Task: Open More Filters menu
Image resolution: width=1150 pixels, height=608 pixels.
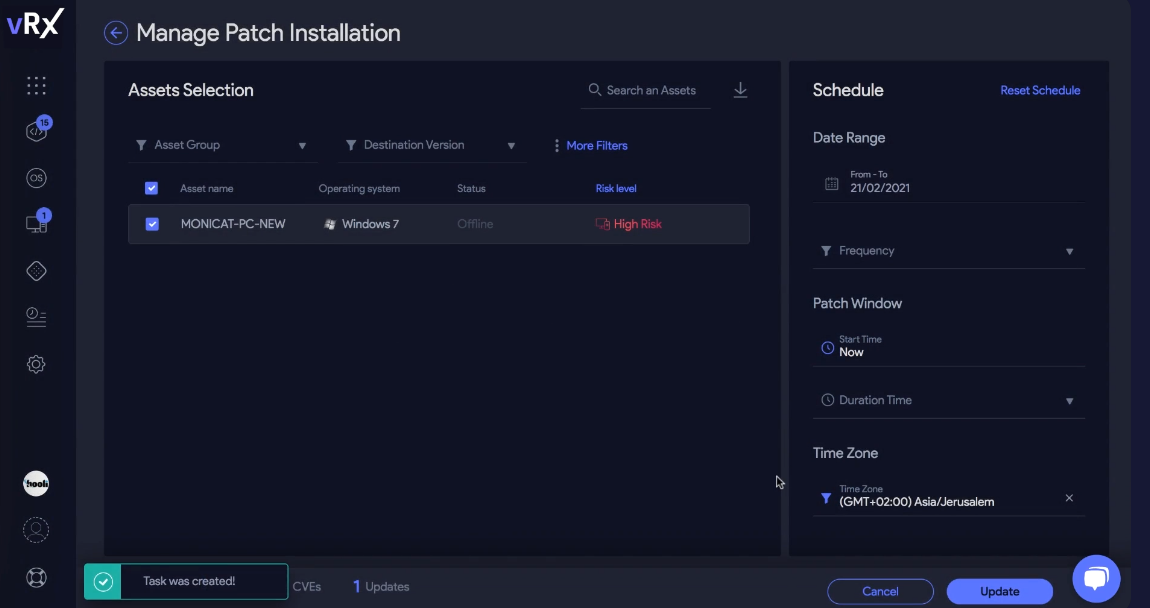Action: point(590,146)
